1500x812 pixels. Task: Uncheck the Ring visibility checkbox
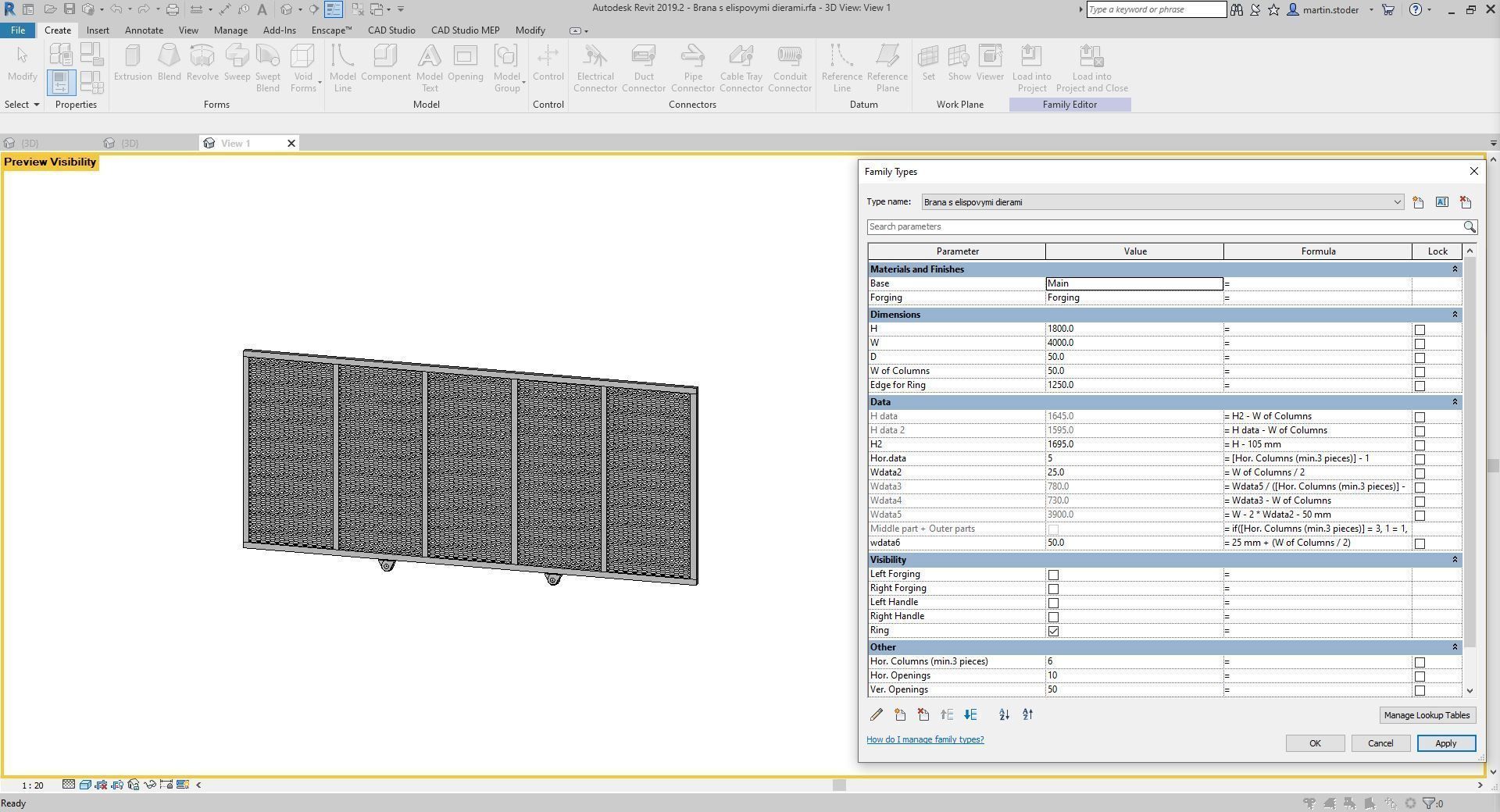(1053, 631)
